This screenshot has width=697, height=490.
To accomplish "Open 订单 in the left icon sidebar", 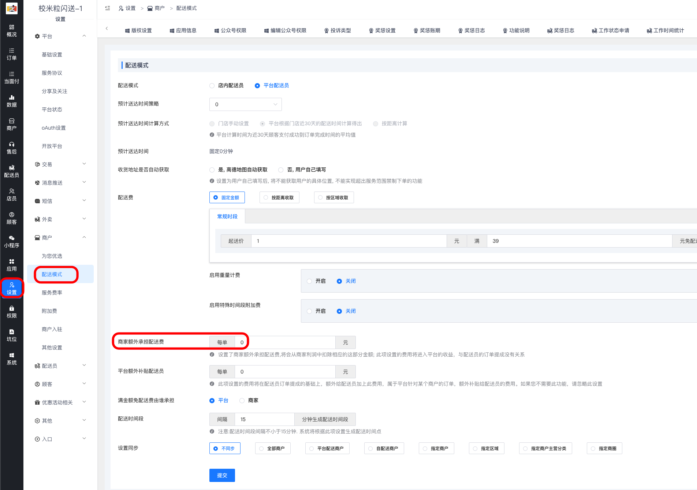I will click(11, 52).
